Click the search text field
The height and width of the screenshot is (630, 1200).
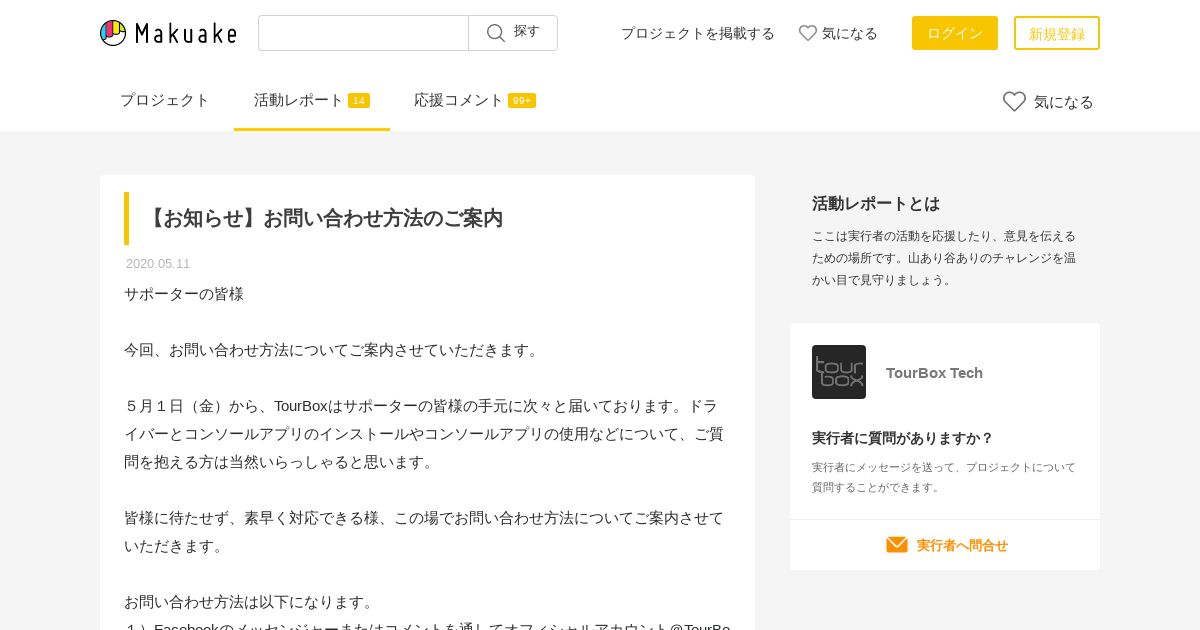[363, 33]
